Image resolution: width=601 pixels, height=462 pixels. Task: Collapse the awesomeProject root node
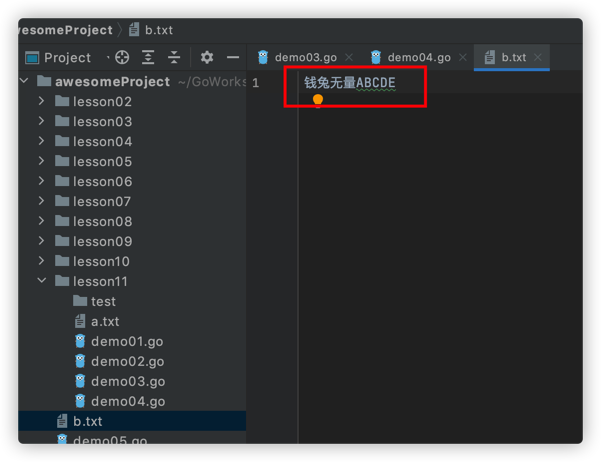coord(24,81)
